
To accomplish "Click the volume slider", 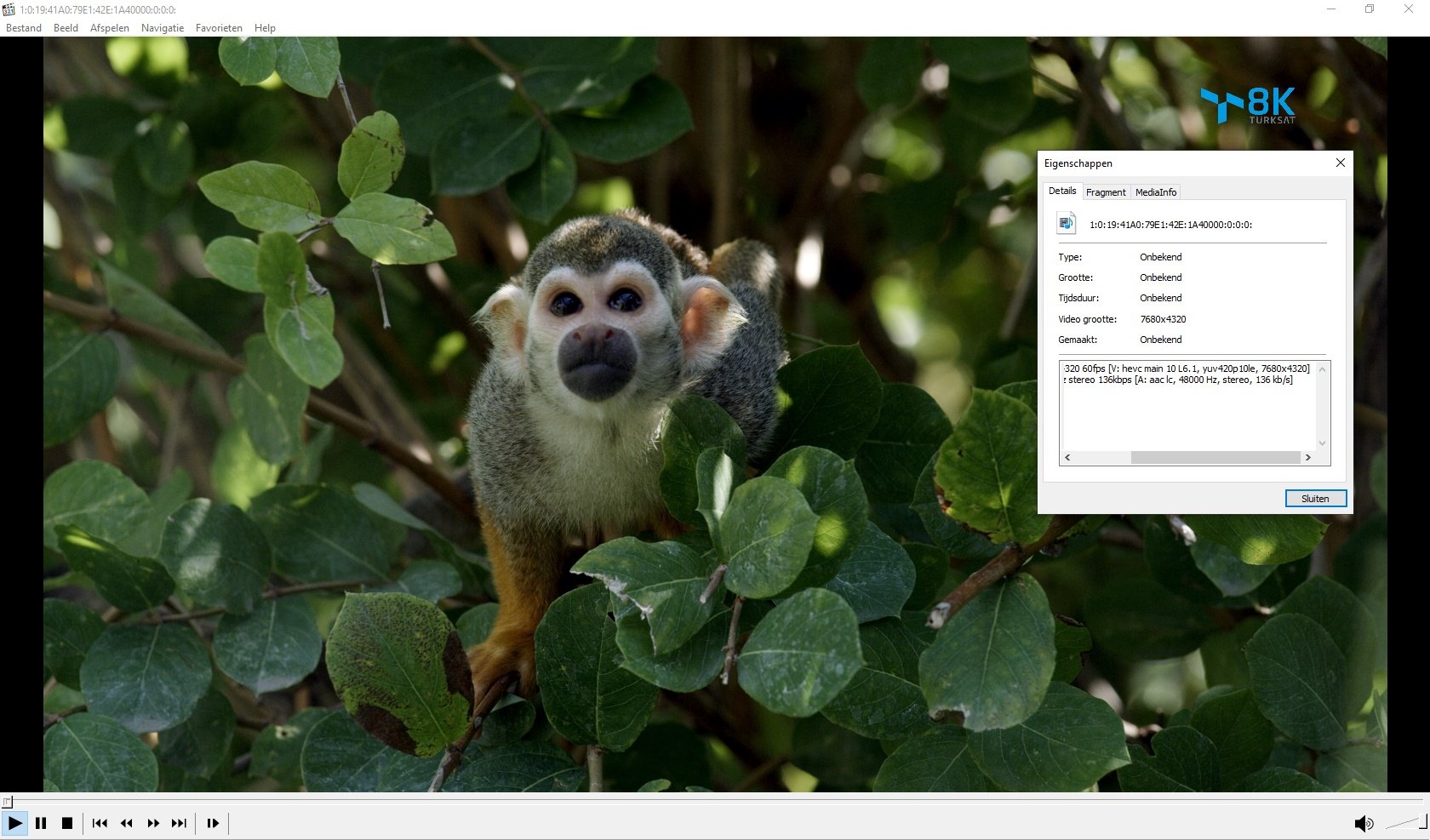I will pyautogui.click(x=1404, y=823).
